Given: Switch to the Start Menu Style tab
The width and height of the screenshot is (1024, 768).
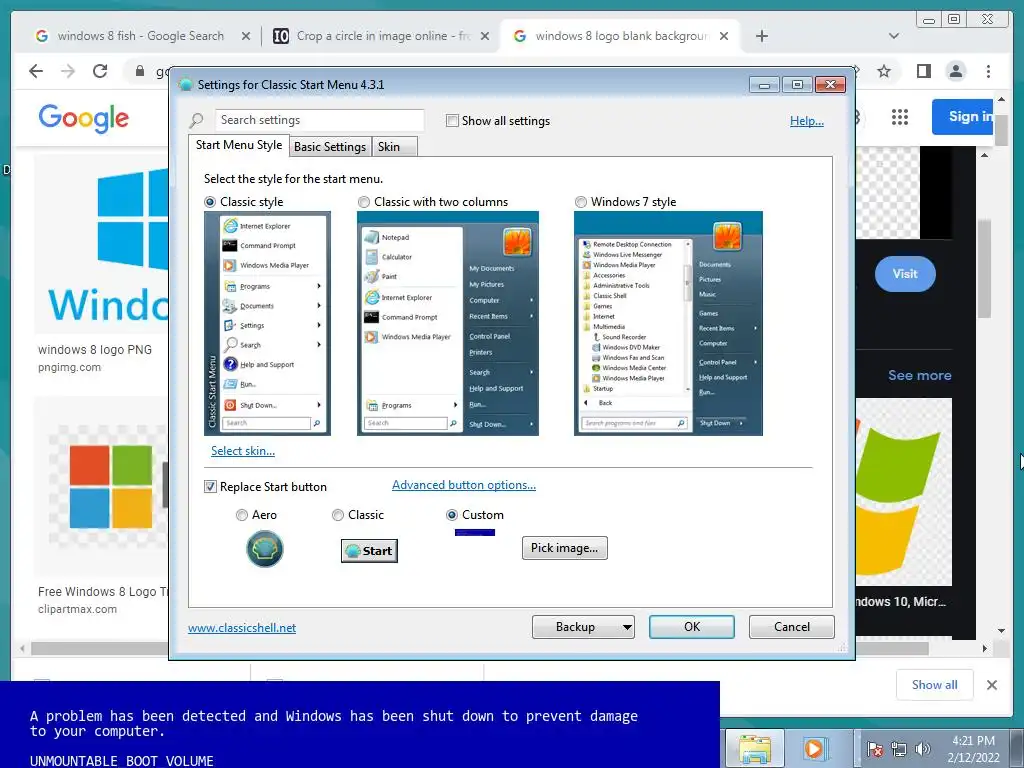Looking at the screenshot, I should pyautogui.click(x=239, y=145).
